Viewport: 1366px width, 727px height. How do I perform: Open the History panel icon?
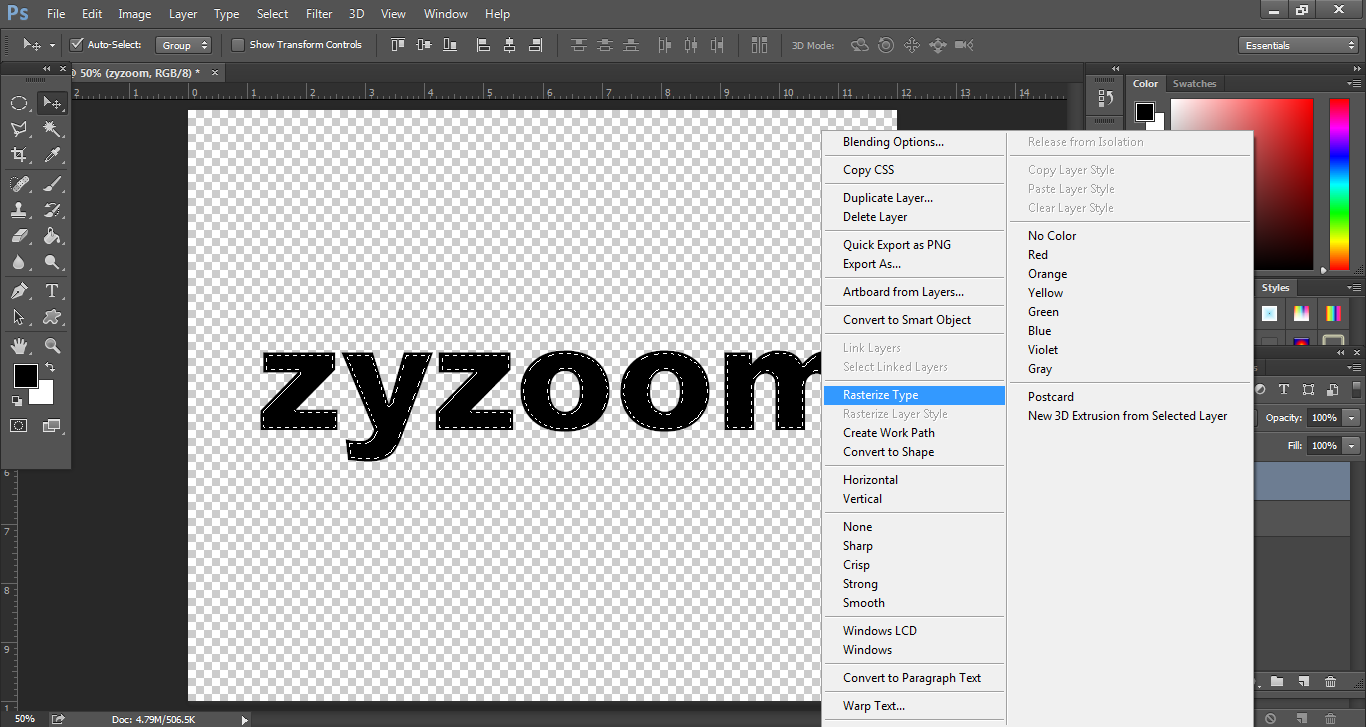click(1106, 98)
